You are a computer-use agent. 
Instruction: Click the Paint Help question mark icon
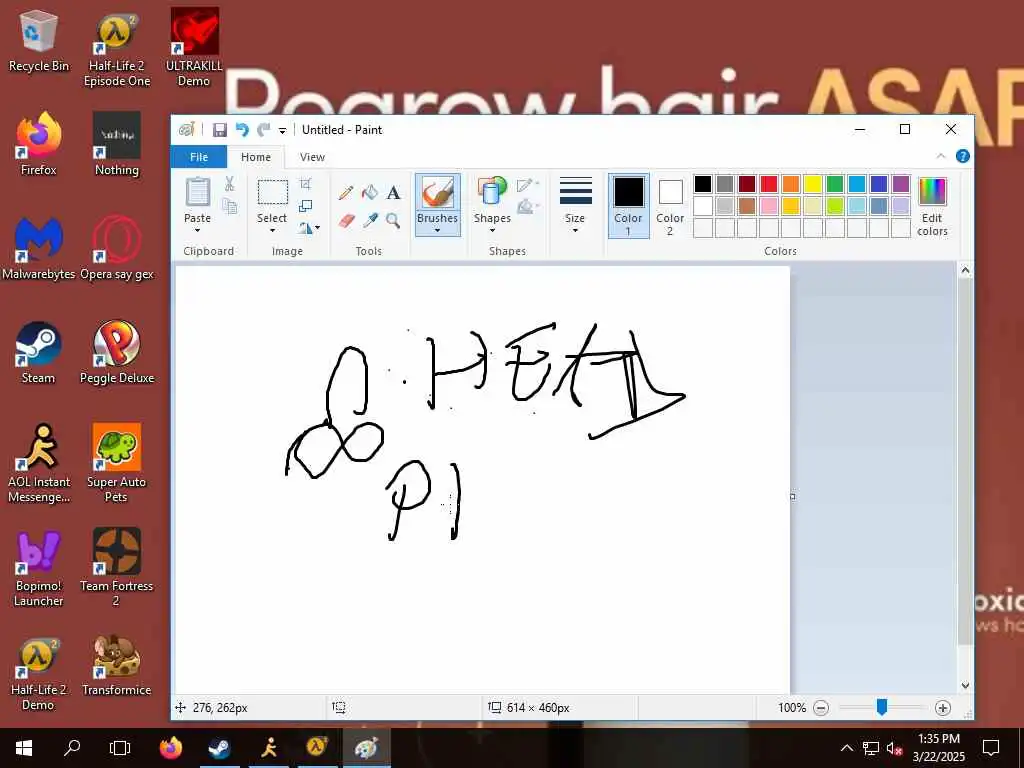(x=963, y=156)
